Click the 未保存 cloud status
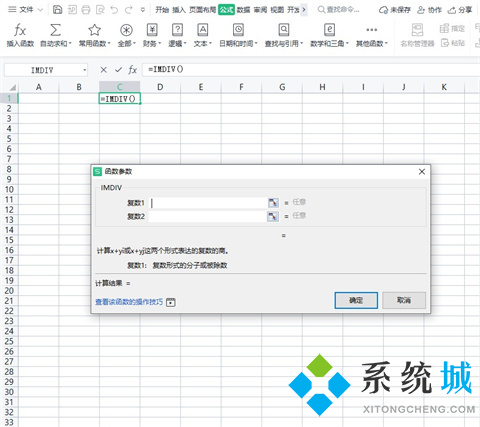Screen dimensions: 480x427 point(395,10)
